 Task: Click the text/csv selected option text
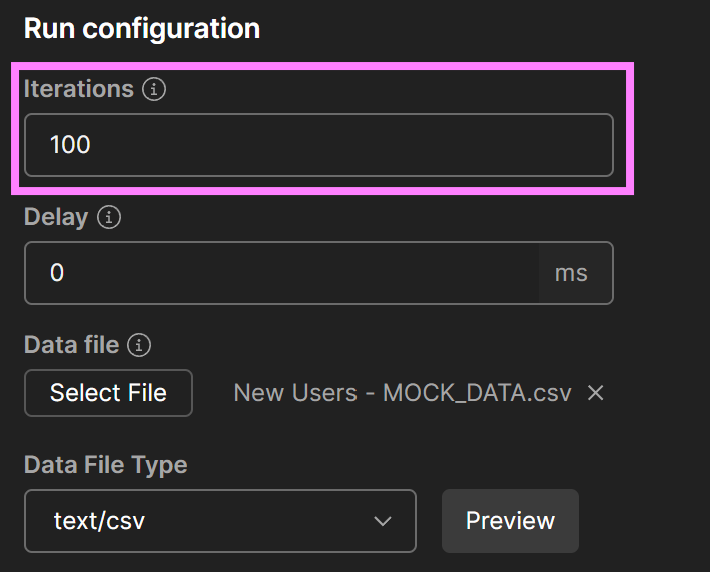[x=99, y=521]
